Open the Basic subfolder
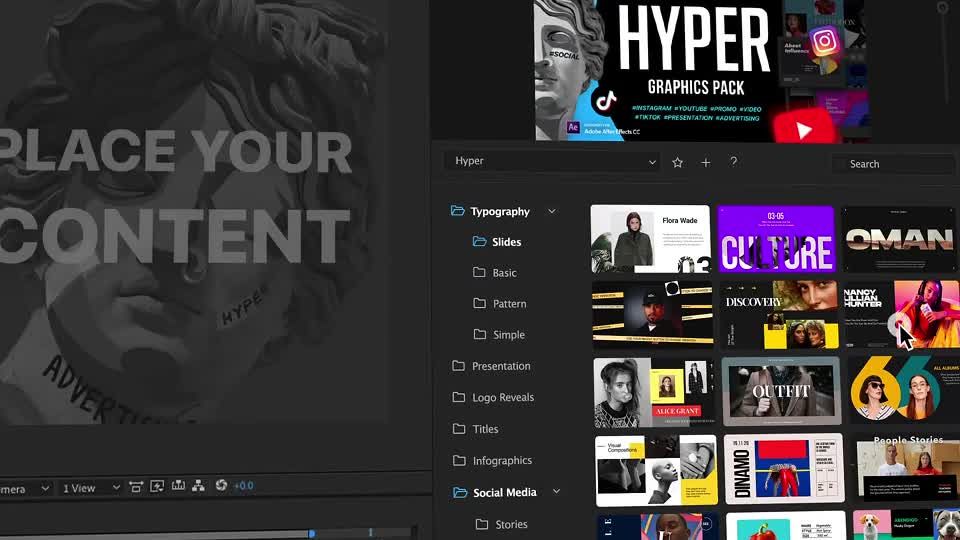This screenshot has width=960, height=540. [495, 272]
